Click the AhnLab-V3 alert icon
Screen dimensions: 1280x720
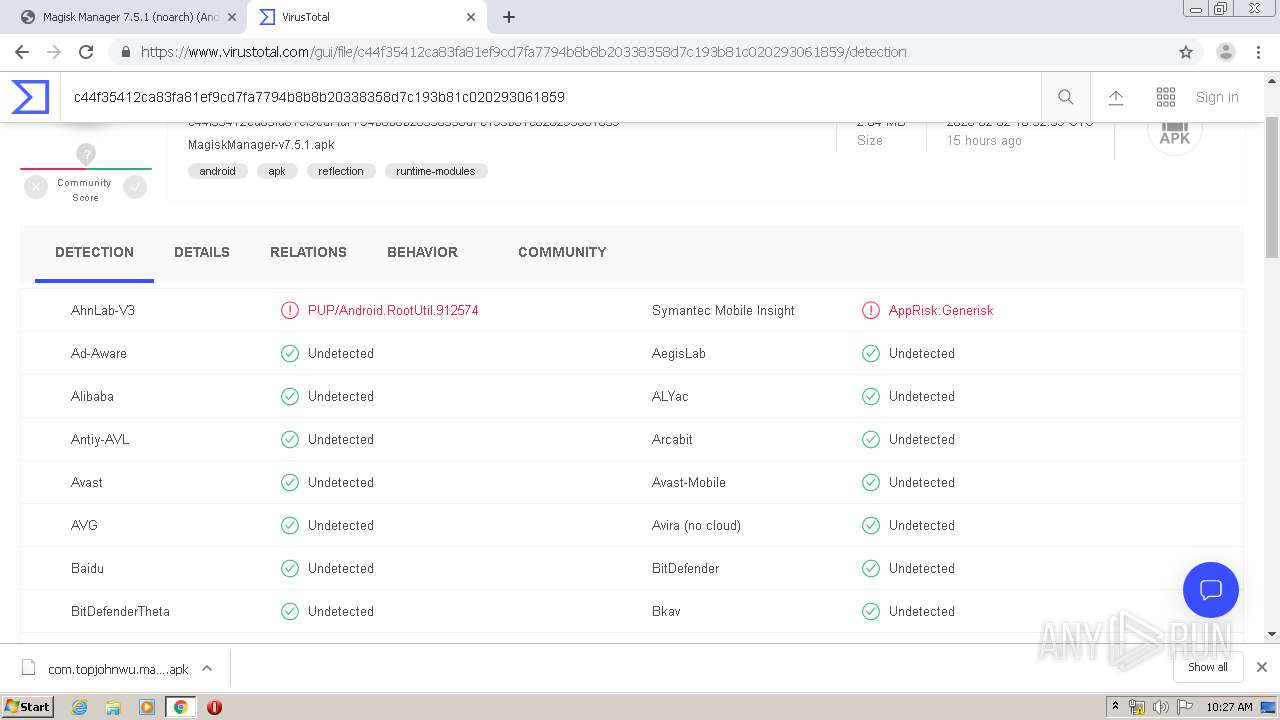click(290, 311)
